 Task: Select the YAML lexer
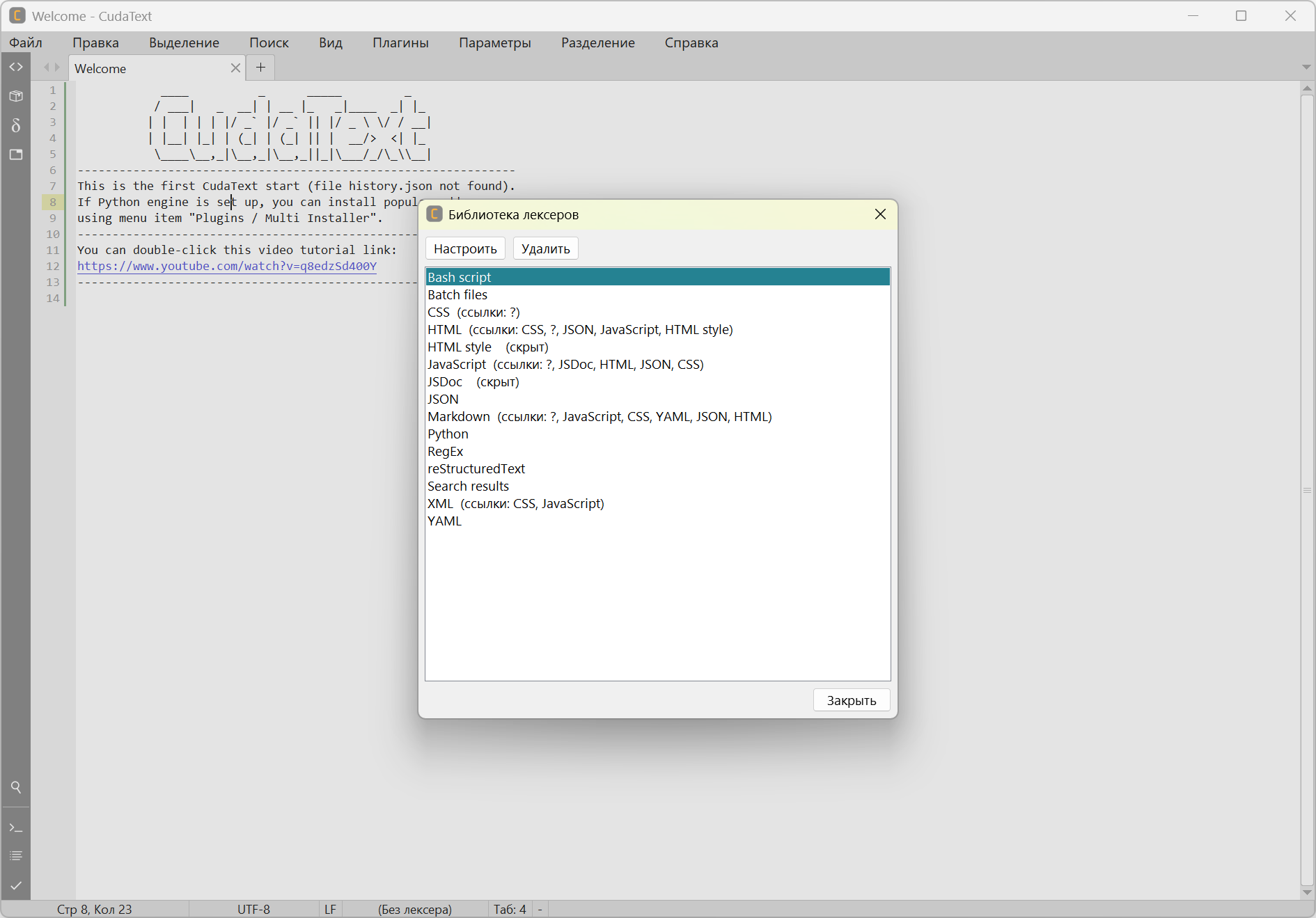(657, 521)
